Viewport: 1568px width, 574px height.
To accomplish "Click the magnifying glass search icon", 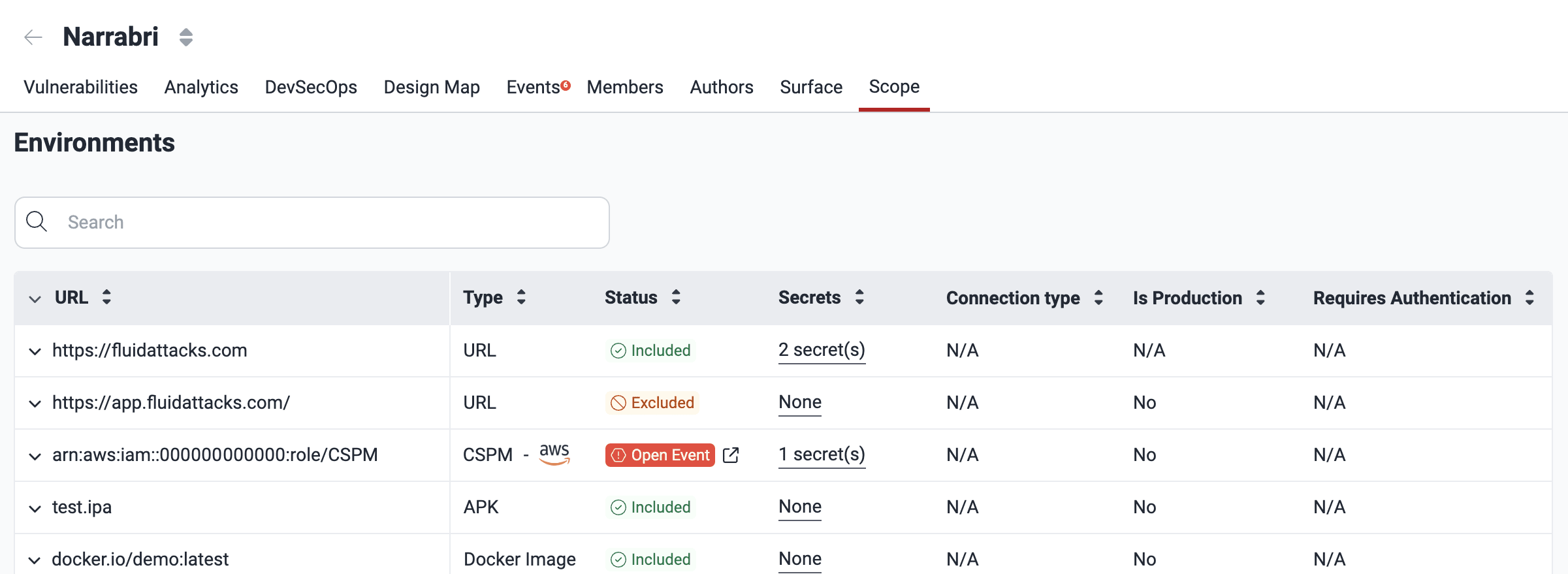I will pyautogui.click(x=37, y=222).
